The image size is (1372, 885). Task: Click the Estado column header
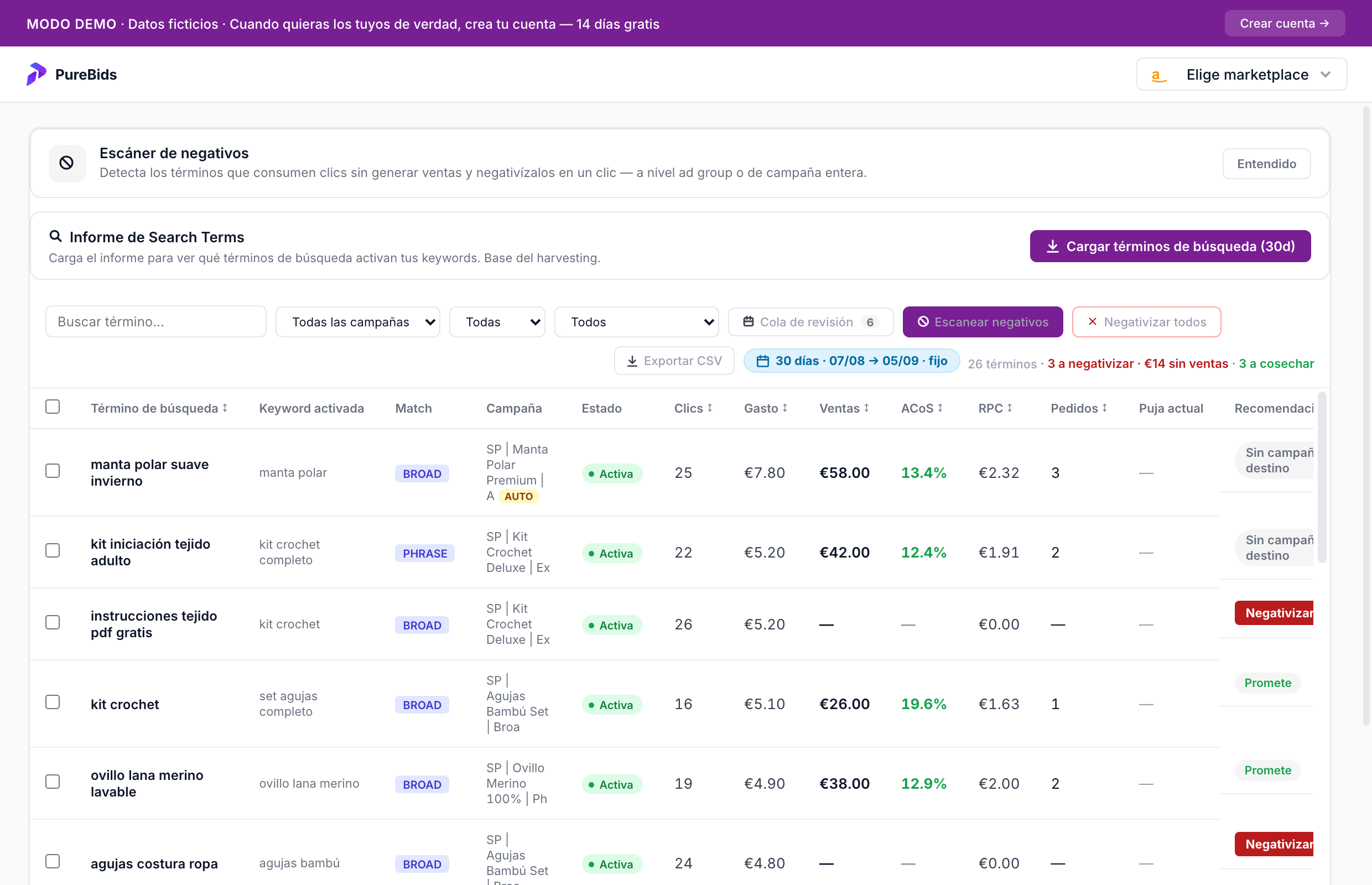click(x=601, y=408)
